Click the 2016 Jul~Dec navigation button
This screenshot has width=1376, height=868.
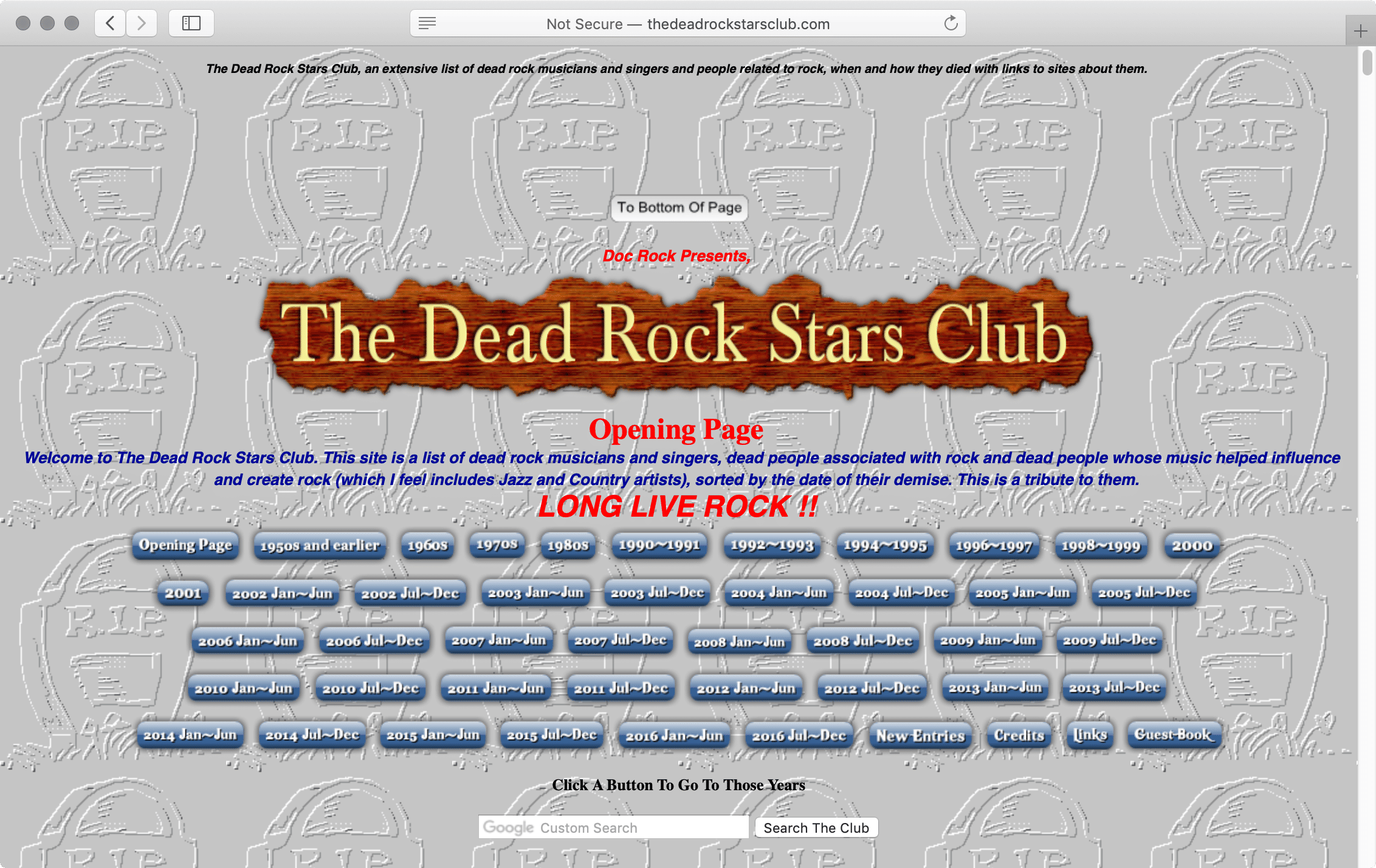797,736
